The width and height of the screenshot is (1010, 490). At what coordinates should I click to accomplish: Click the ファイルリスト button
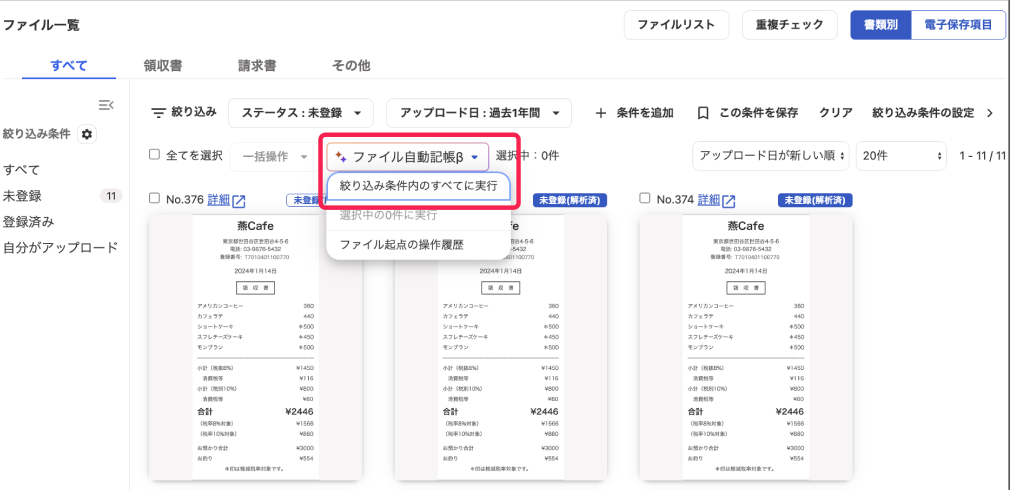(676, 25)
